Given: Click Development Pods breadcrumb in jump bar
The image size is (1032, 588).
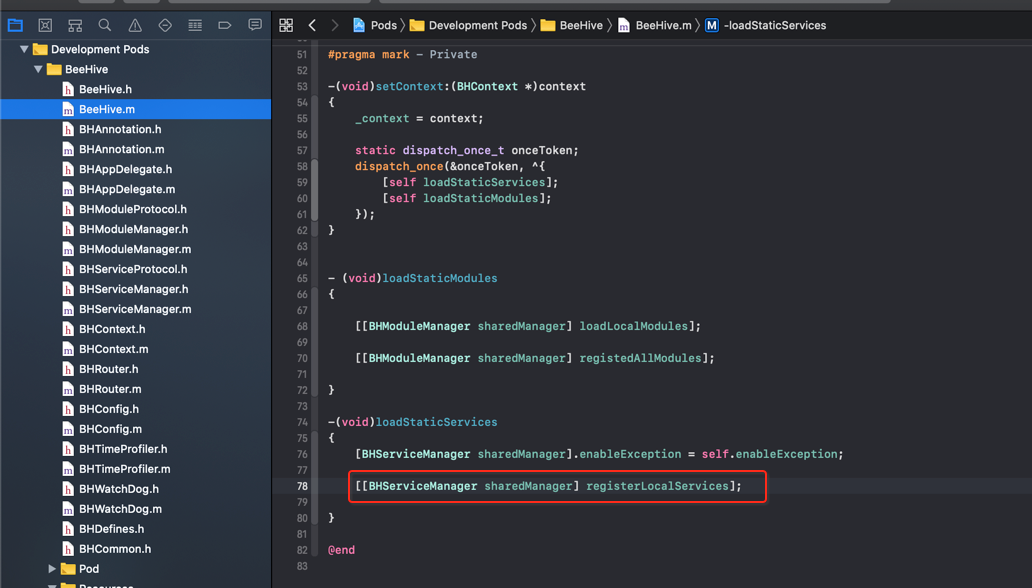Looking at the screenshot, I should pyautogui.click(x=478, y=26).
